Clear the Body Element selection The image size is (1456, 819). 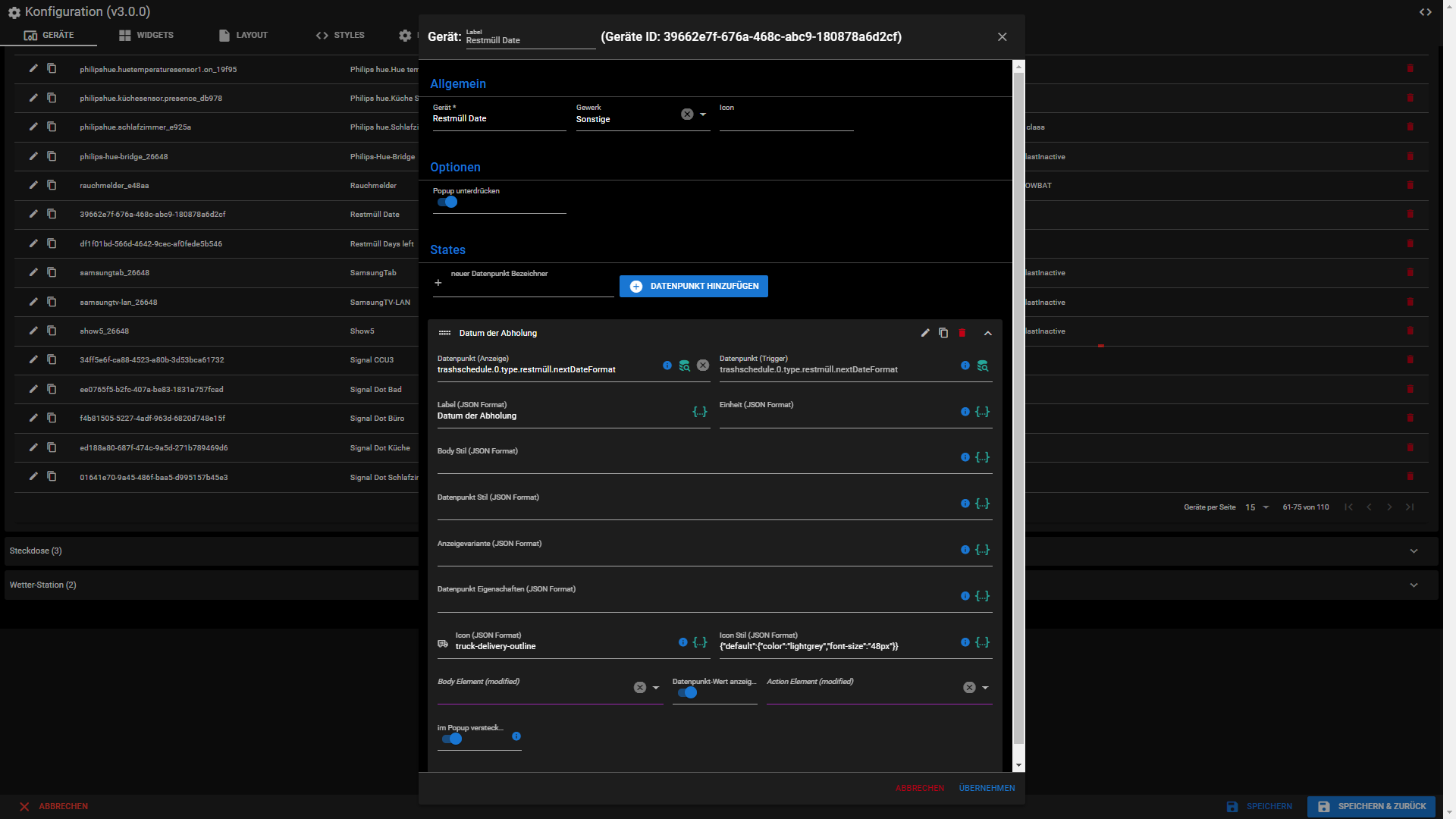click(640, 688)
